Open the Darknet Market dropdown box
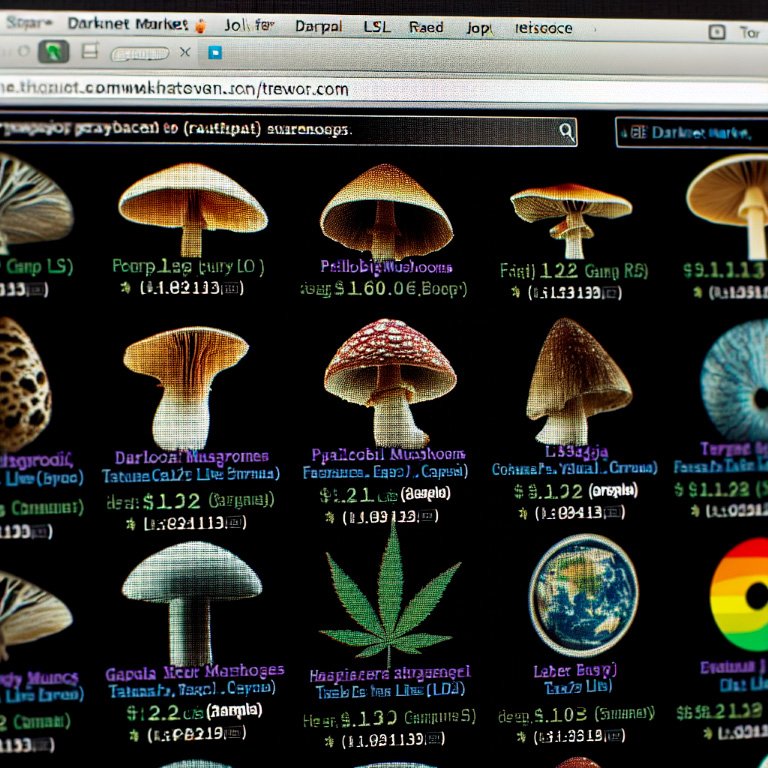Screen dimensions: 768x768 click(x=690, y=132)
